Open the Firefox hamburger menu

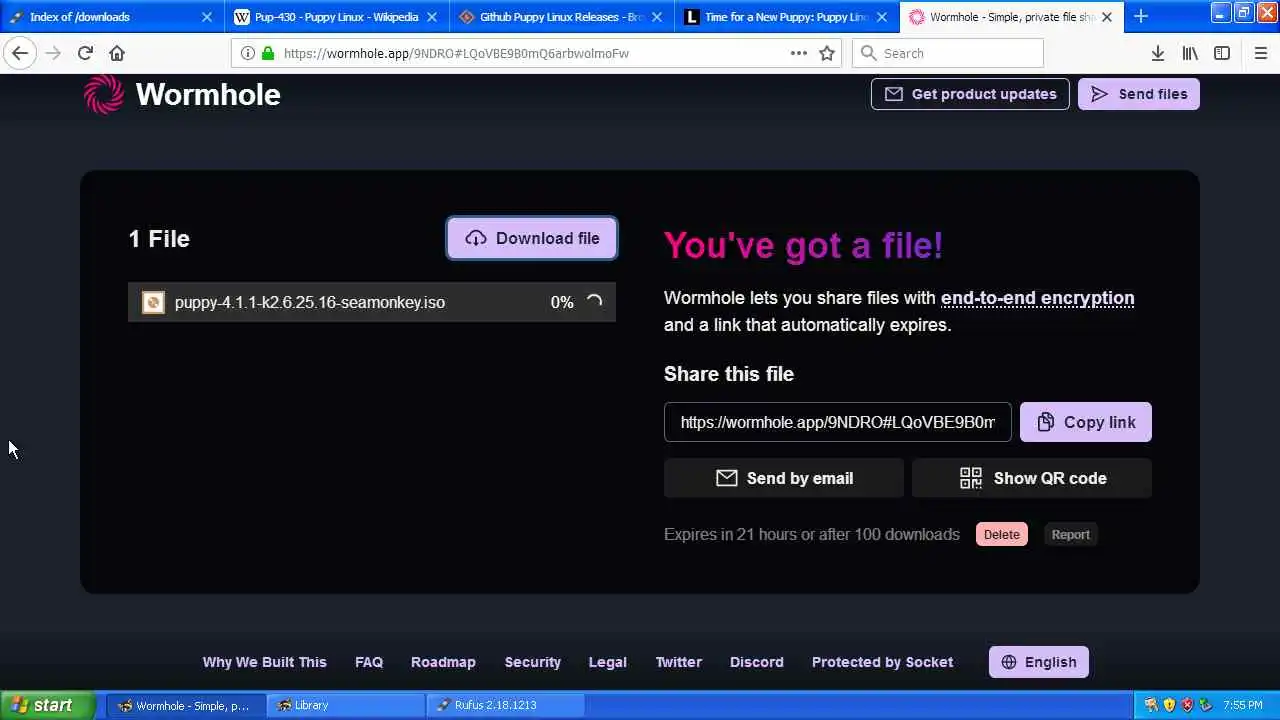pos(1260,53)
